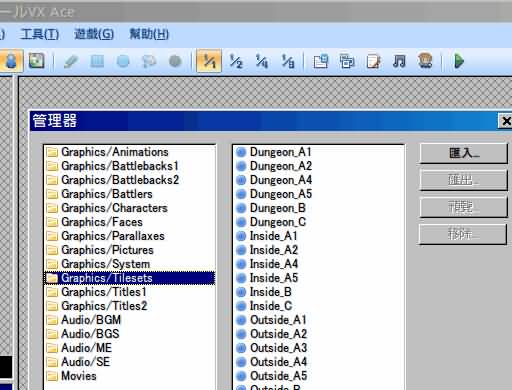512x390 pixels.
Task: Open the Sound Test music icon
Action: coord(399,61)
